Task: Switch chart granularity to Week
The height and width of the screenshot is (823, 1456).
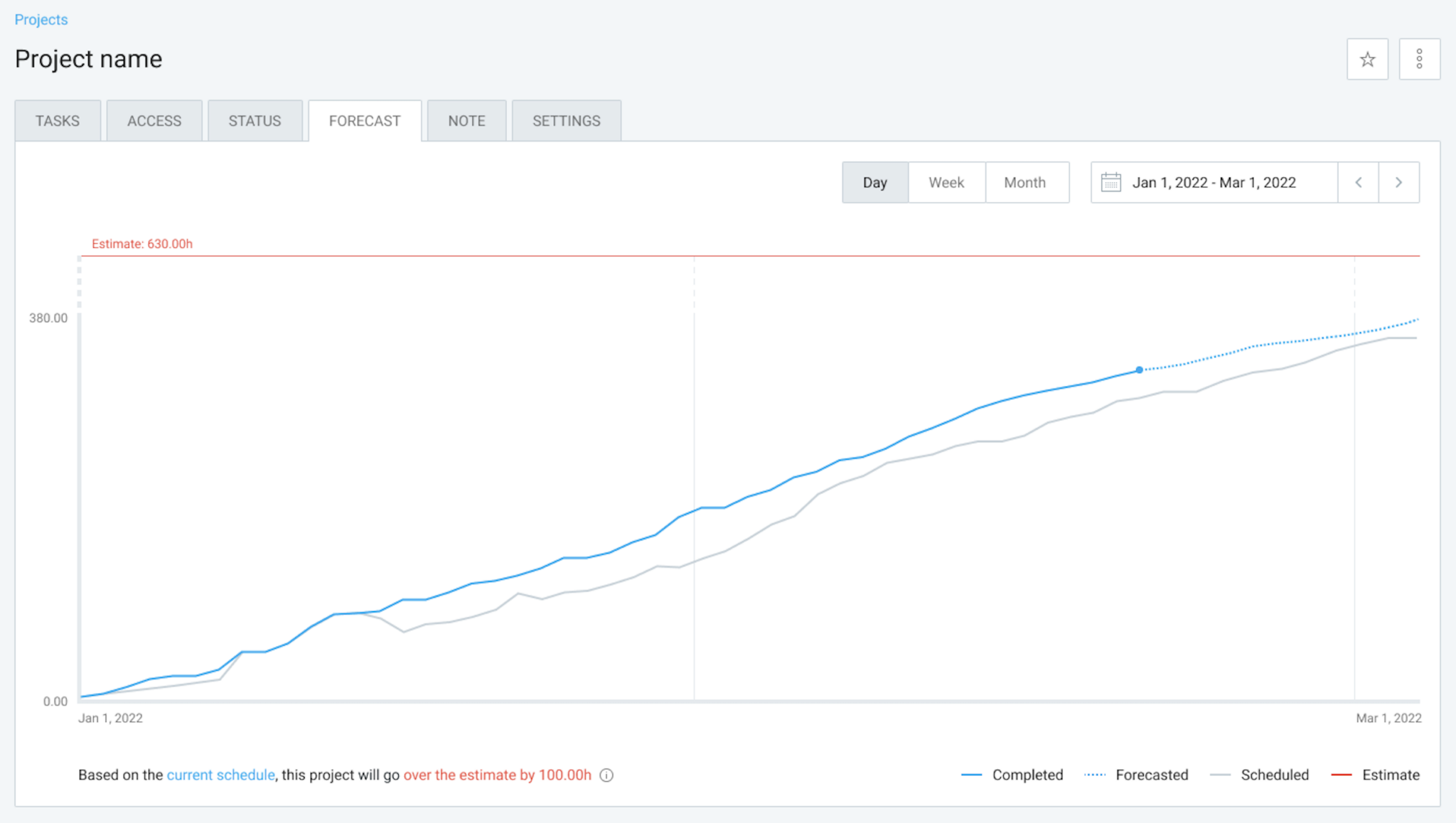Action: point(946,183)
